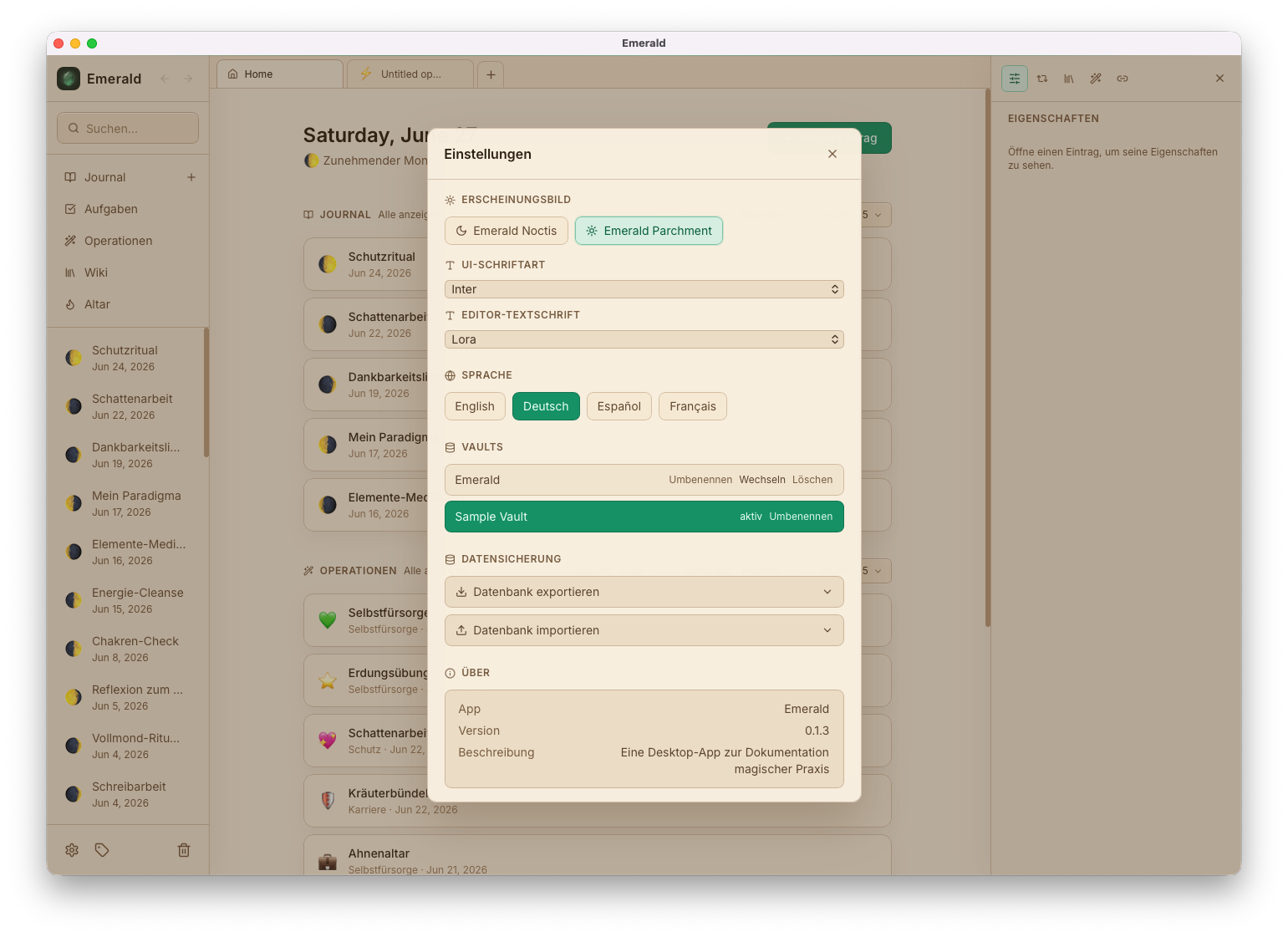1288x937 pixels.
Task: Click the pink heart icon of Schattenarbeit operation
Action: [x=328, y=741]
